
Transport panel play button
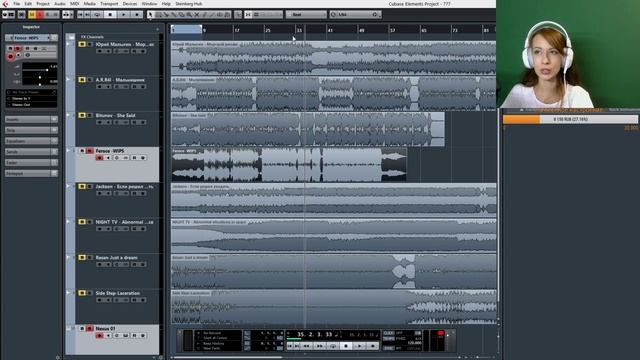coord(360,346)
